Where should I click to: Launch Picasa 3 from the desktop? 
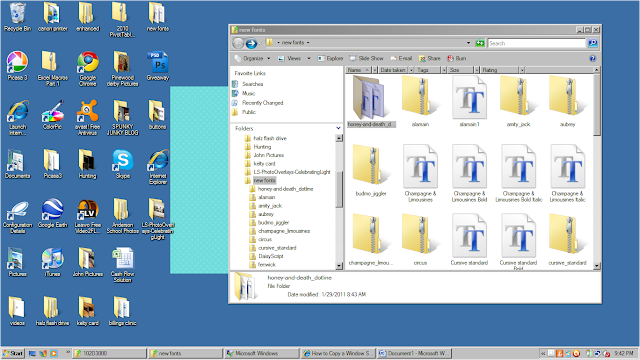(x=17, y=65)
